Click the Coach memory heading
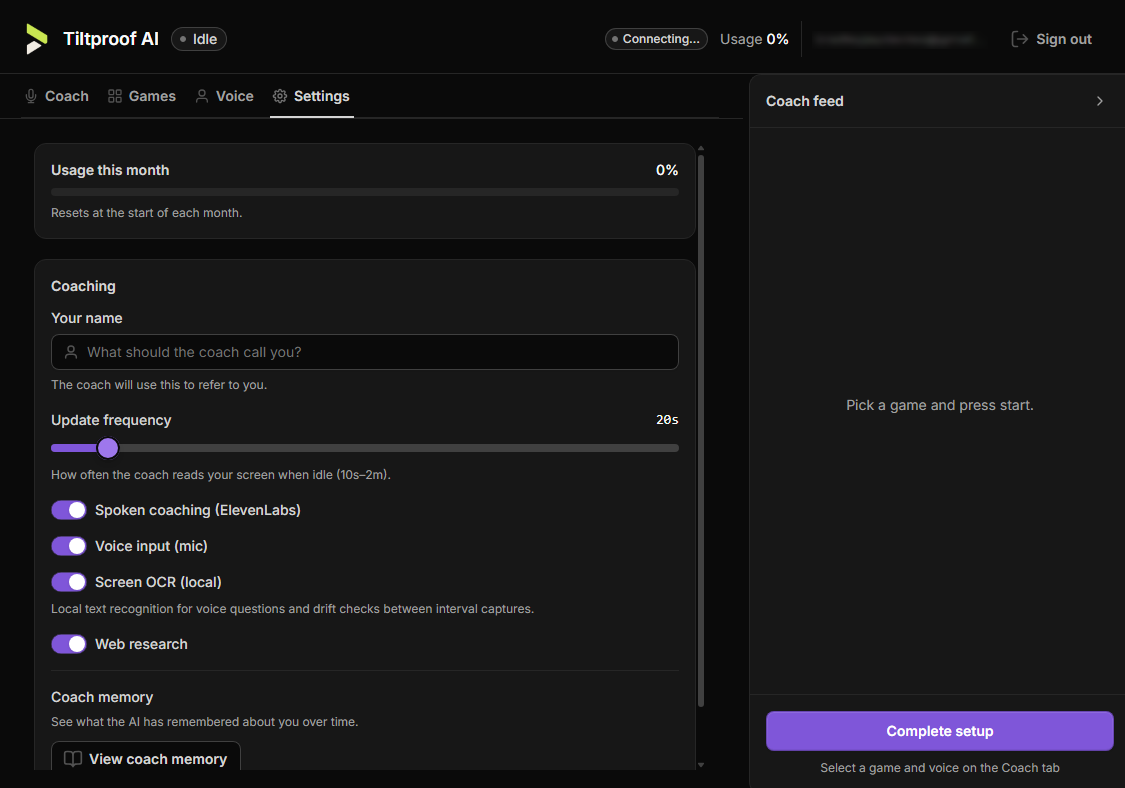 pyautogui.click(x=102, y=698)
